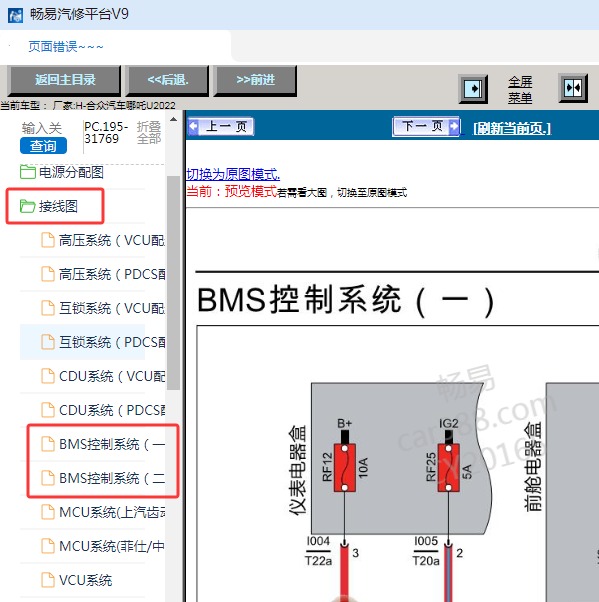Click document icon beside VCU系统

coord(48,580)
